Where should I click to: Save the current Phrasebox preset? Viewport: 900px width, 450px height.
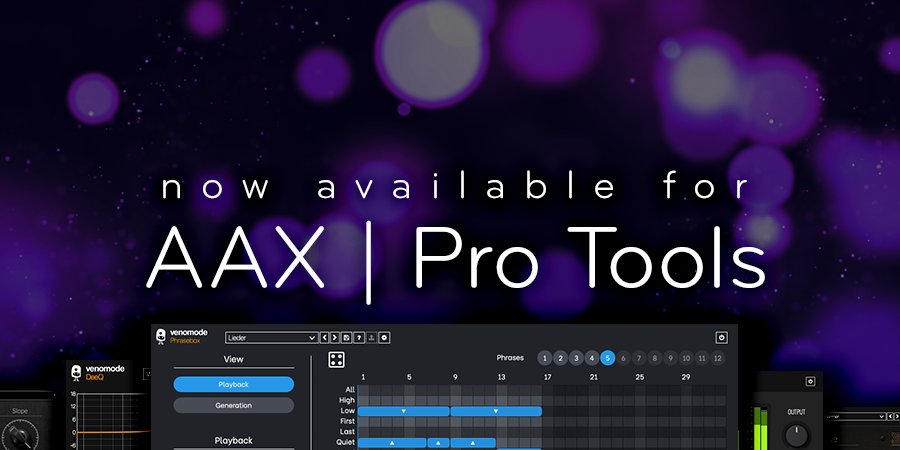346,338
